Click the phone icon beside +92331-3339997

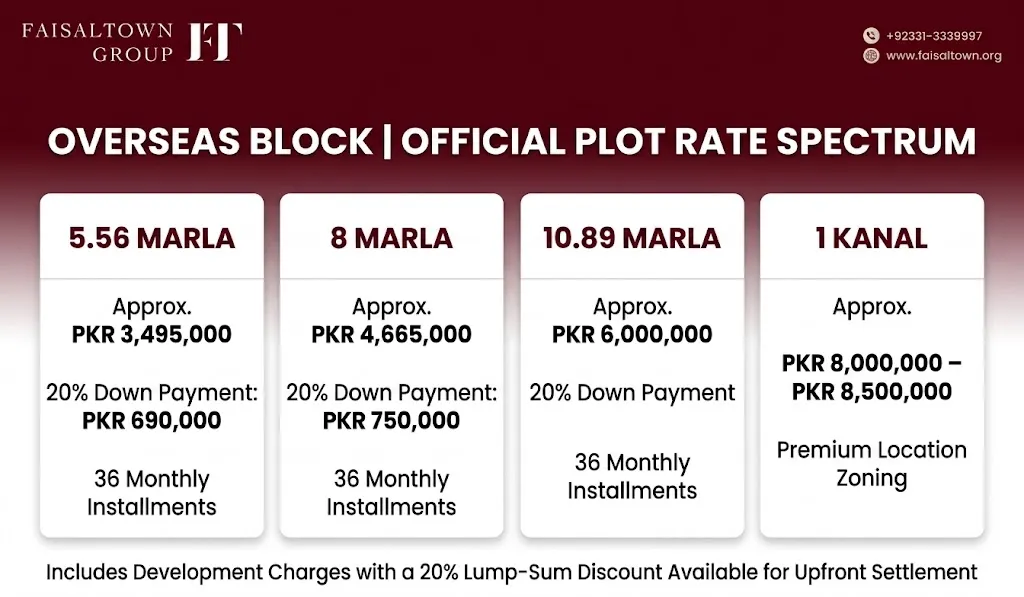pyautogui.click(x=871, y=35)
